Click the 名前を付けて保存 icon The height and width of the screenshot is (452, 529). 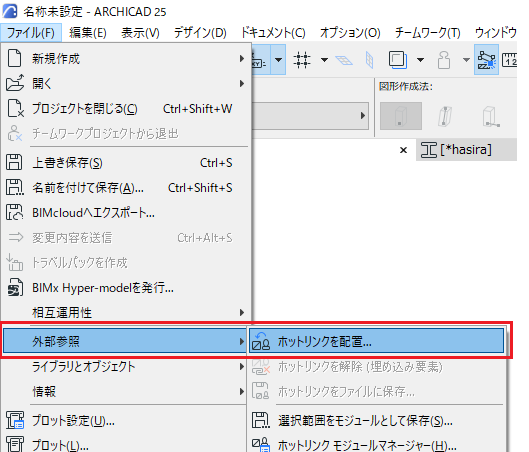point(15,187)
